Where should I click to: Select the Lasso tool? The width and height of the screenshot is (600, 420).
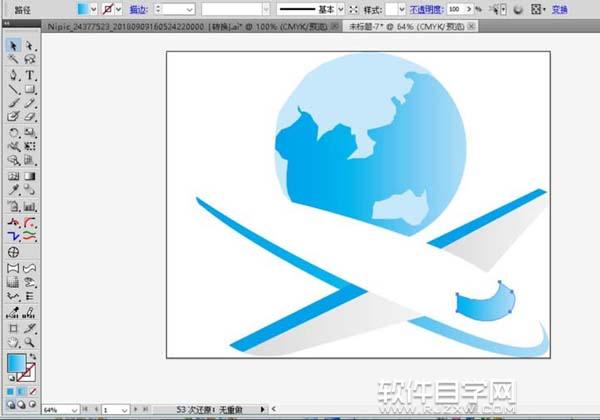[29, 59]
